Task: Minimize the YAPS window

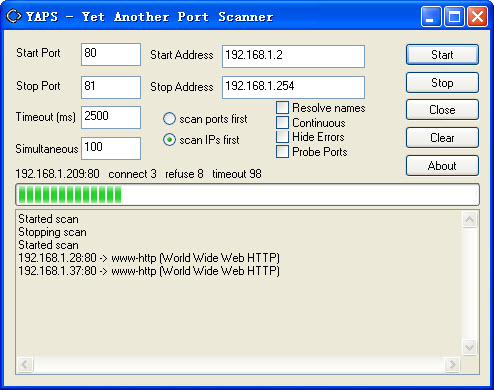Action: click(431, 16)
